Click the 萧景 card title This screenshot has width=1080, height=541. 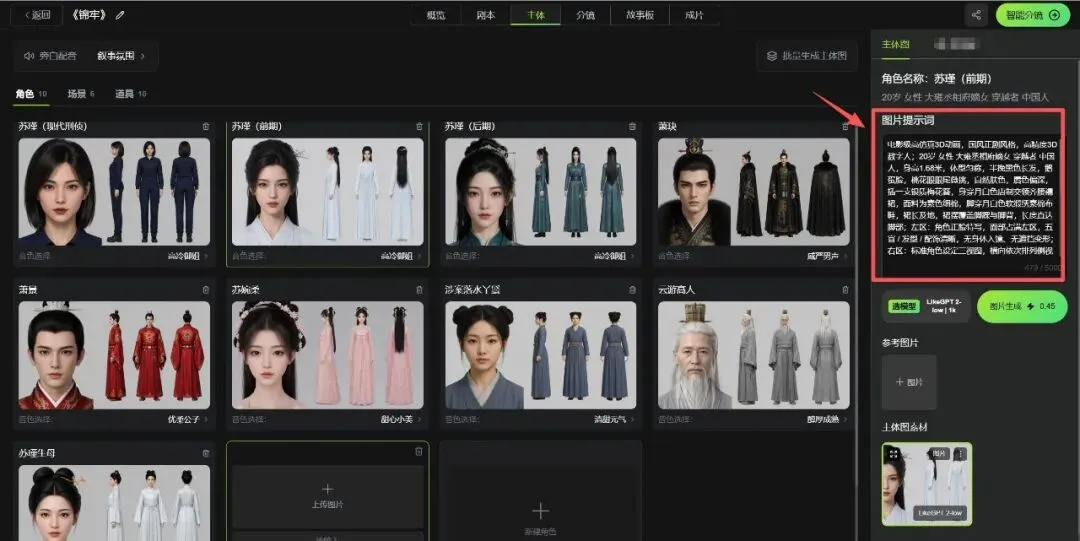point(28,290)
